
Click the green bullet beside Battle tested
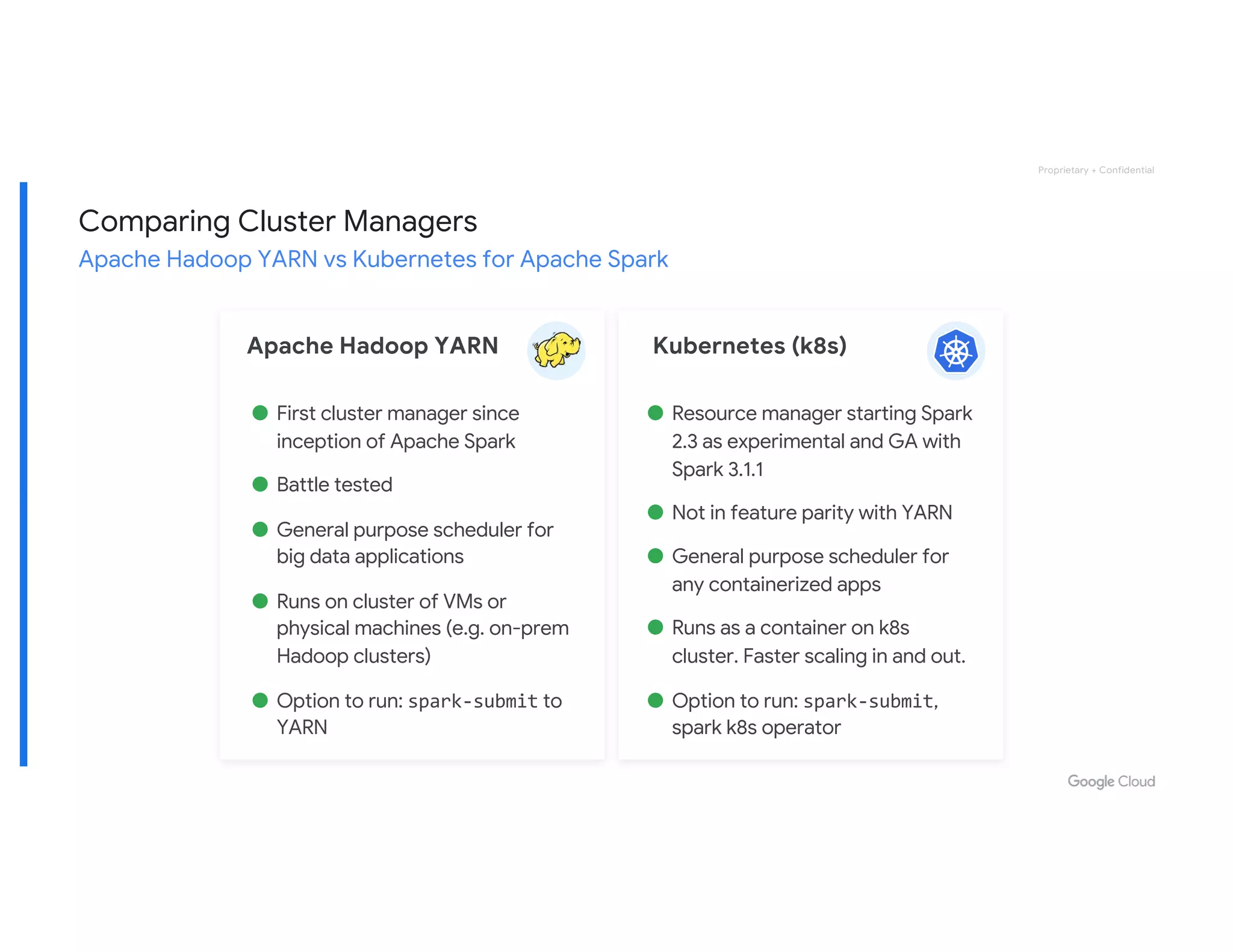260,484
